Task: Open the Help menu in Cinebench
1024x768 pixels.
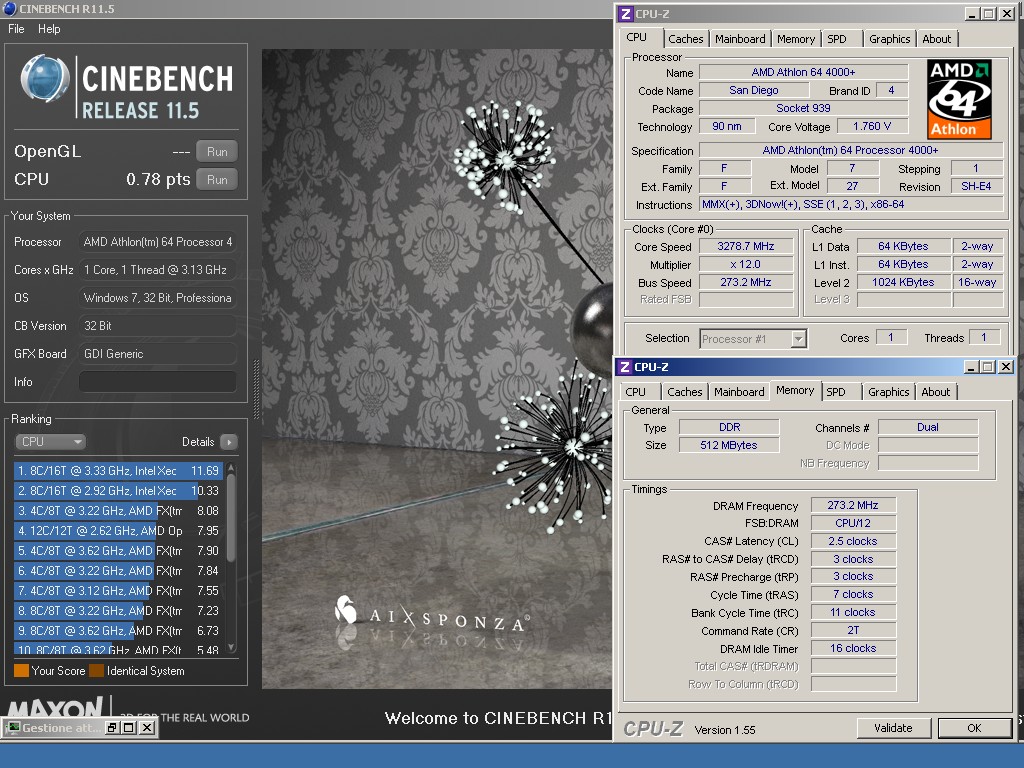Action: click(x=49, y=29)
